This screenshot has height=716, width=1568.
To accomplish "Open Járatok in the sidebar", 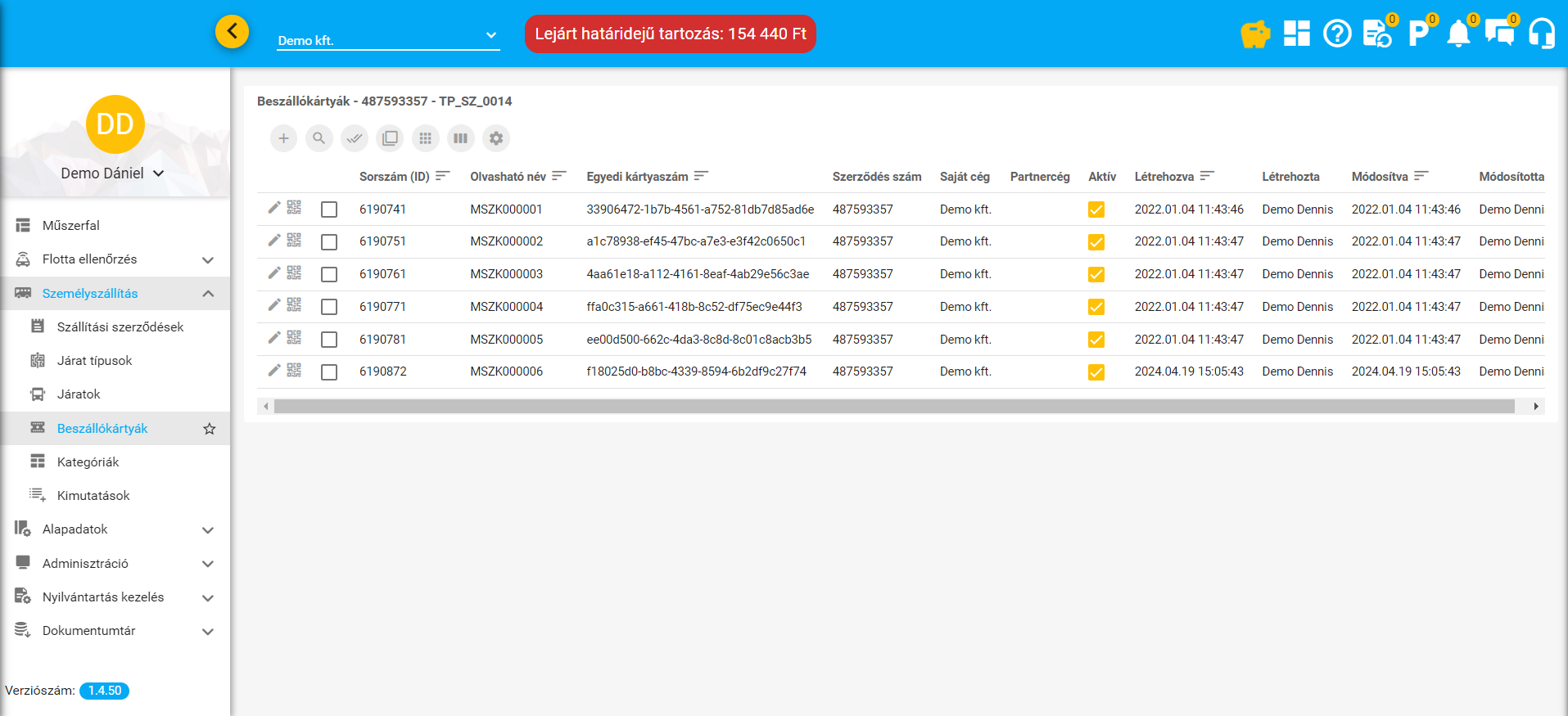I will pos(79,394).
